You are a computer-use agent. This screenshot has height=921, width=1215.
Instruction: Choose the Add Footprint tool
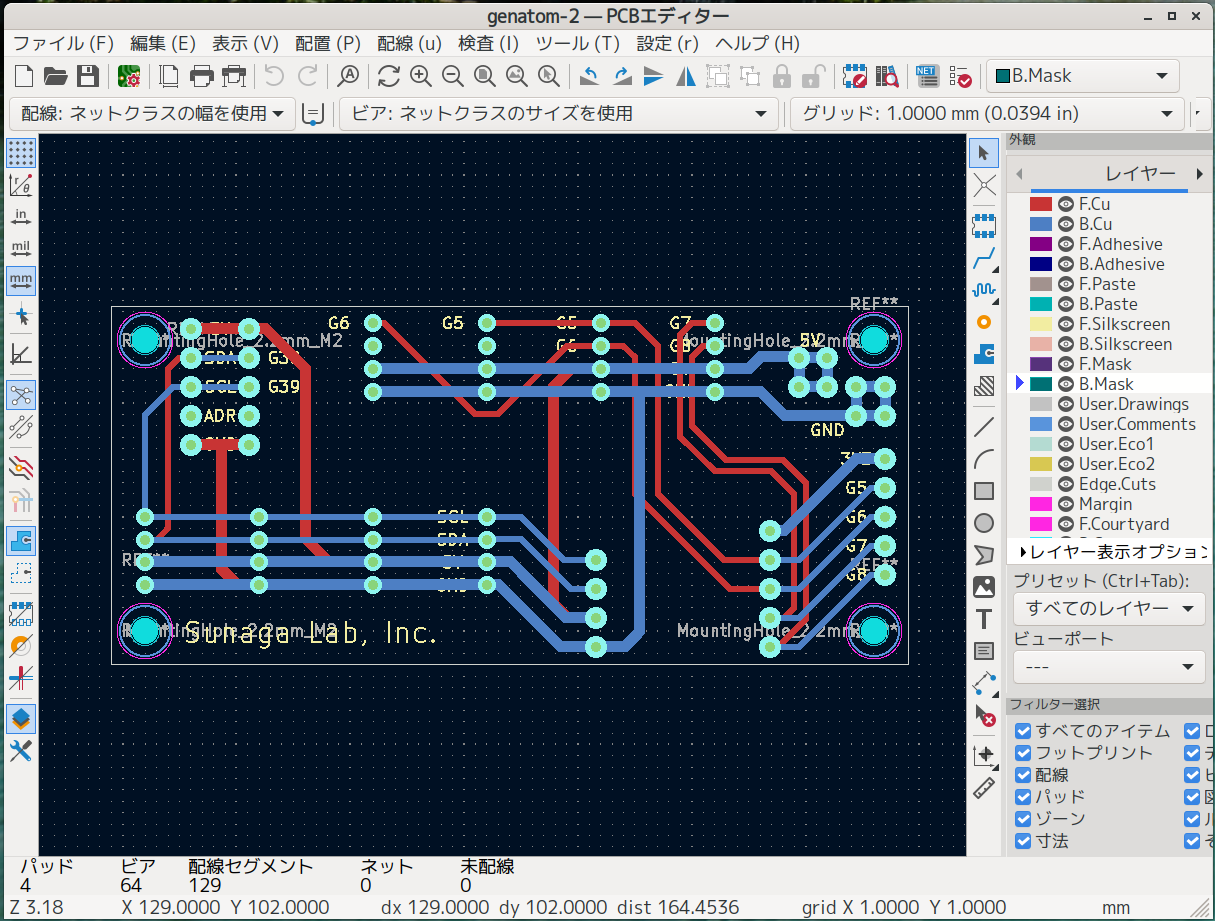point(984,224)
